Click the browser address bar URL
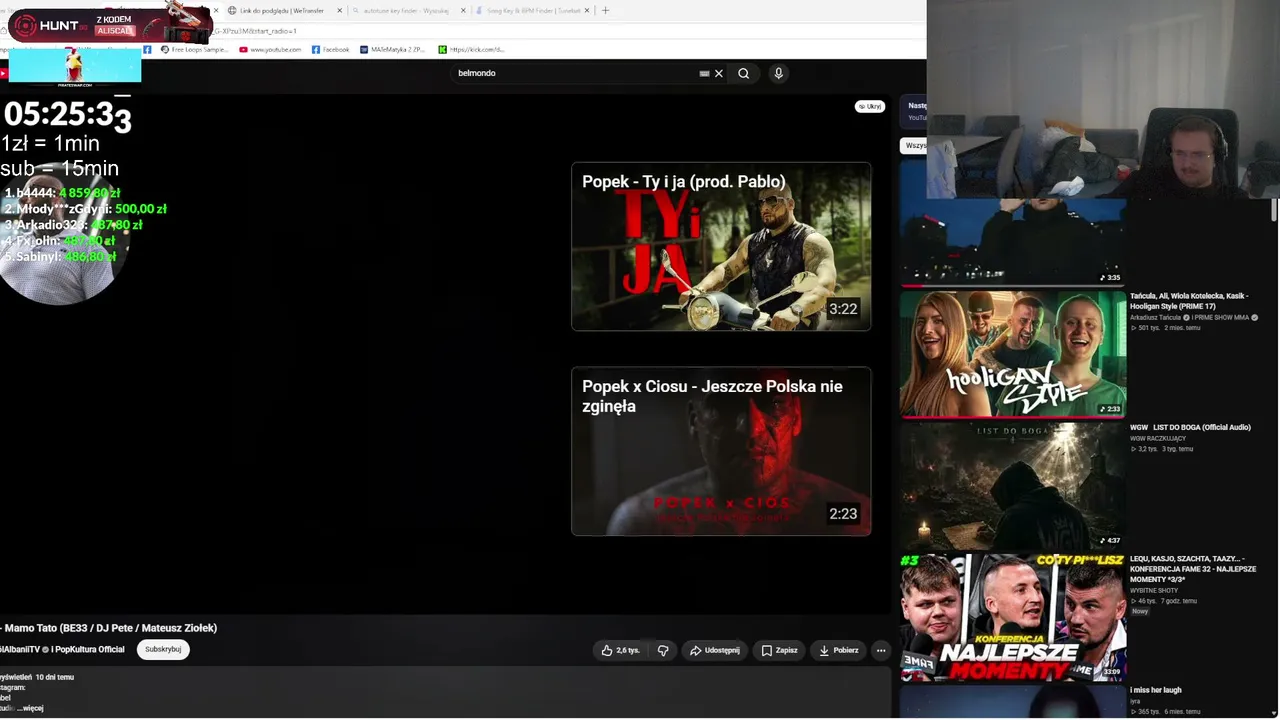The width and height of the screenshot is (1280, 720). point(253,31)
